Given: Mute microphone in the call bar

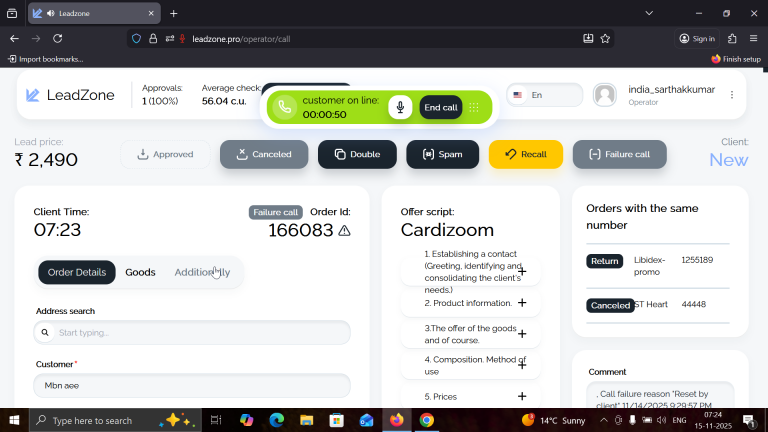Looking at the screenshot, I should [x=400, y=107].
